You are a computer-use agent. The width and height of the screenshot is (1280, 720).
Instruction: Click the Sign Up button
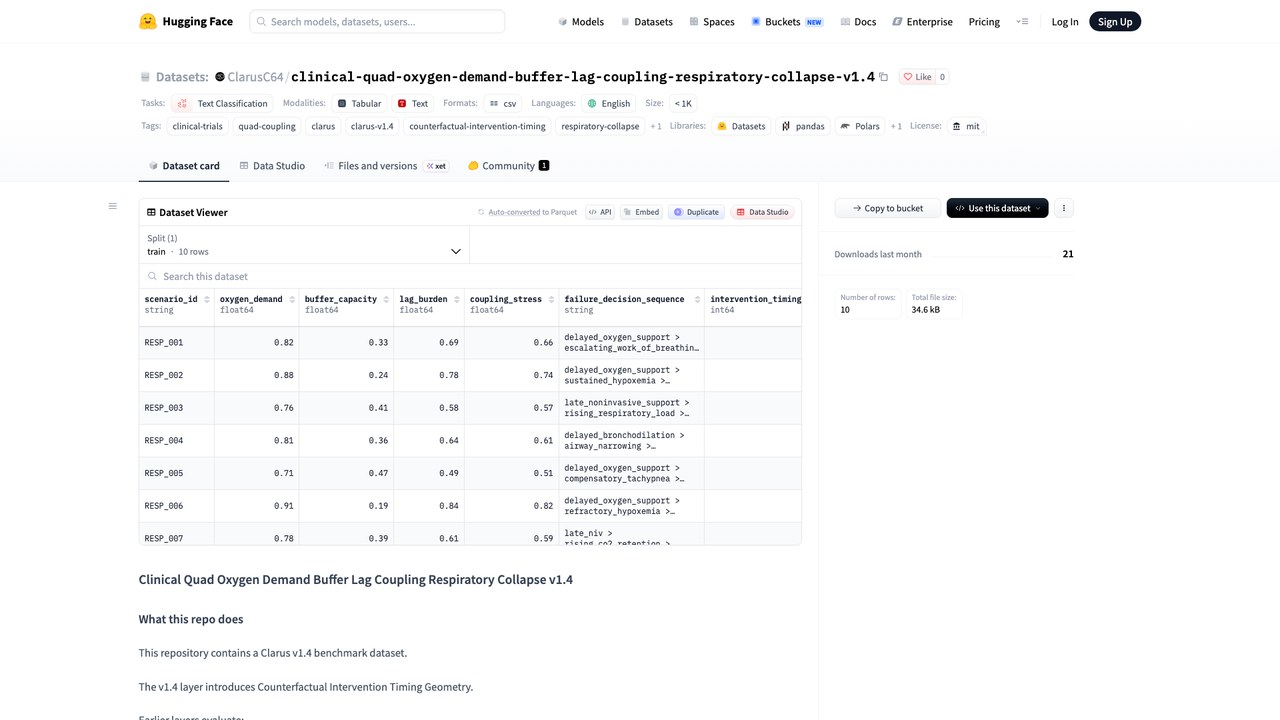[1115, 21]
